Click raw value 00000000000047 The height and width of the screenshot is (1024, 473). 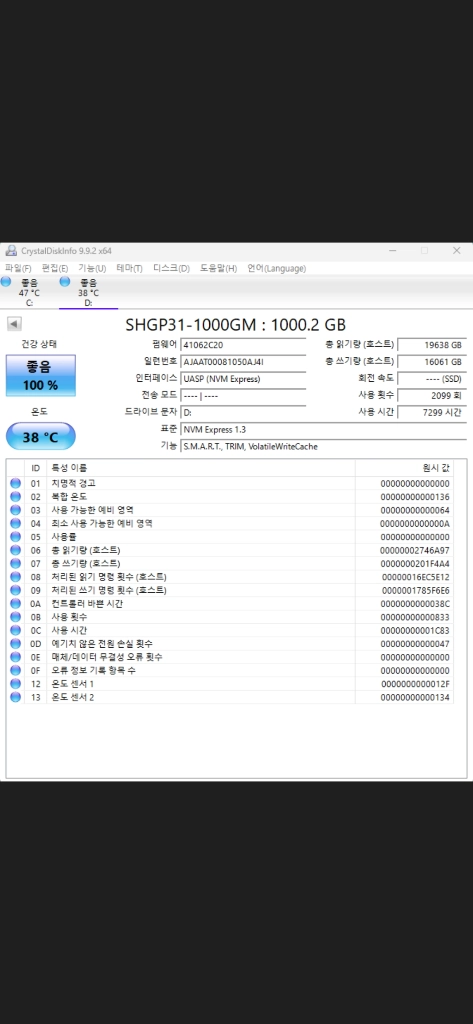415,644
